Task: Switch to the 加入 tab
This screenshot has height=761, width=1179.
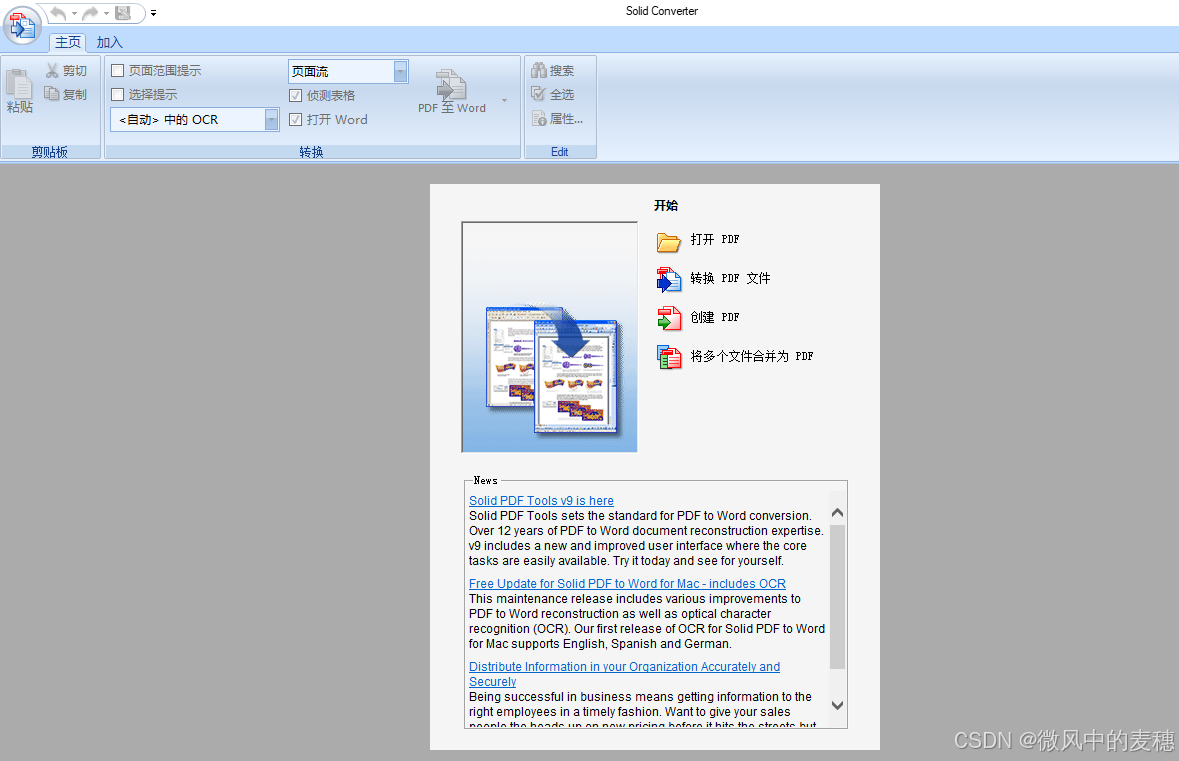Action: pos(109,42)
